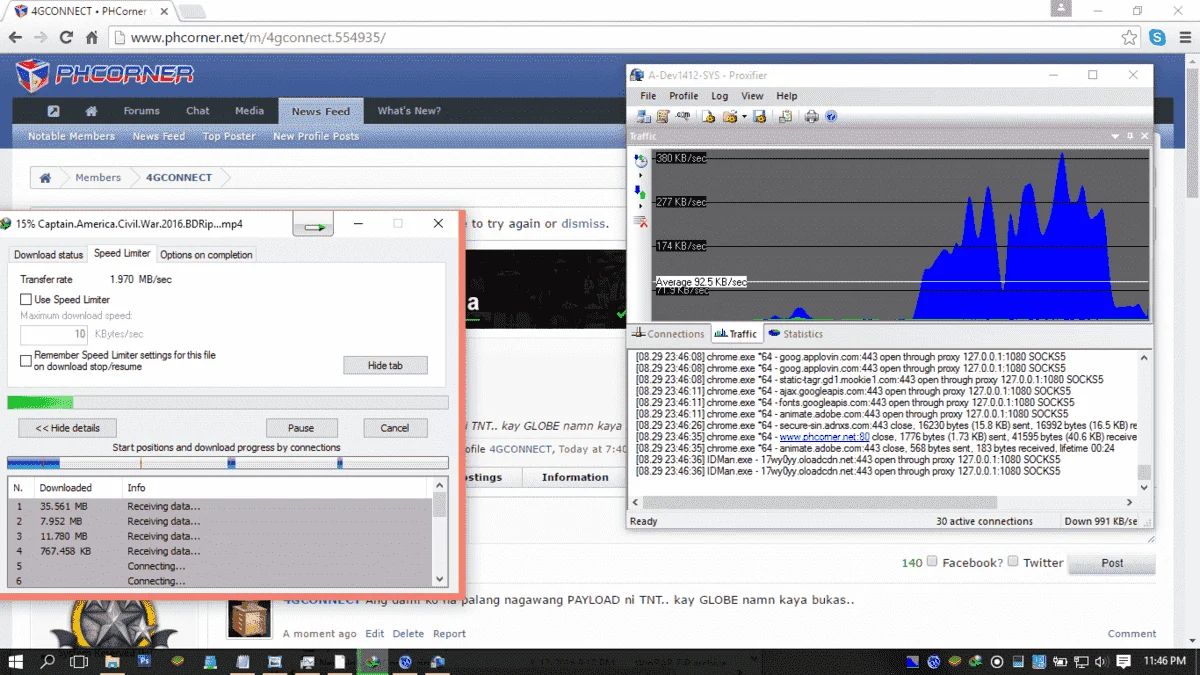Save profile using Proxifier toolbar icon

[759, 116]
